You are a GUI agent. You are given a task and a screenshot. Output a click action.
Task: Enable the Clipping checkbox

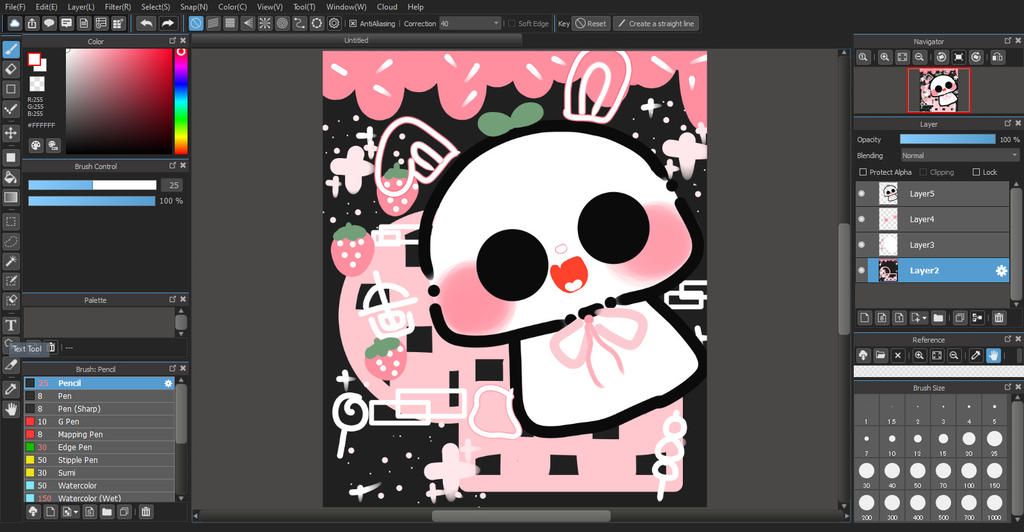pyautogui.click(x=923, y=172)
